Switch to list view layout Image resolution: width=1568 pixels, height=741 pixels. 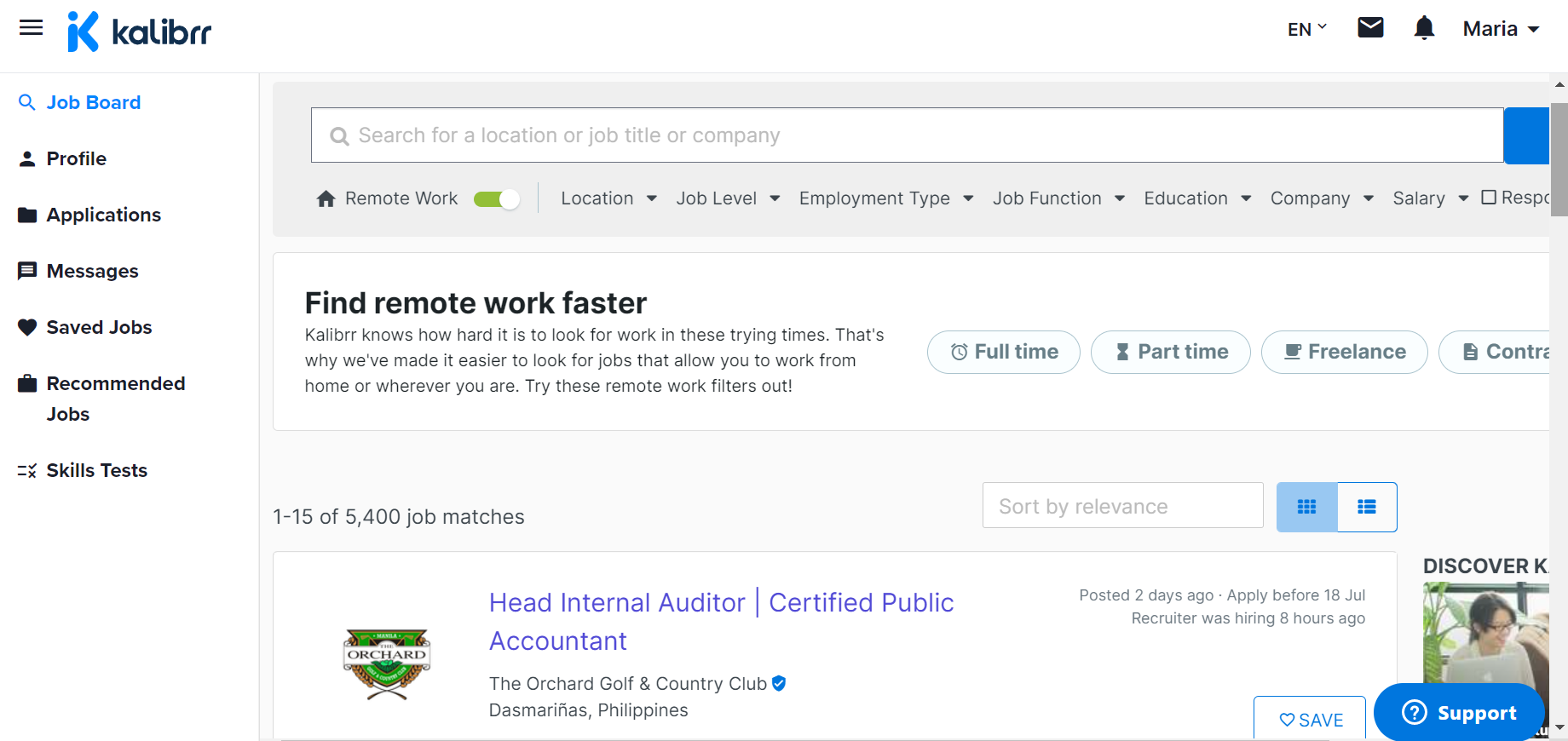click(1367, 507)
